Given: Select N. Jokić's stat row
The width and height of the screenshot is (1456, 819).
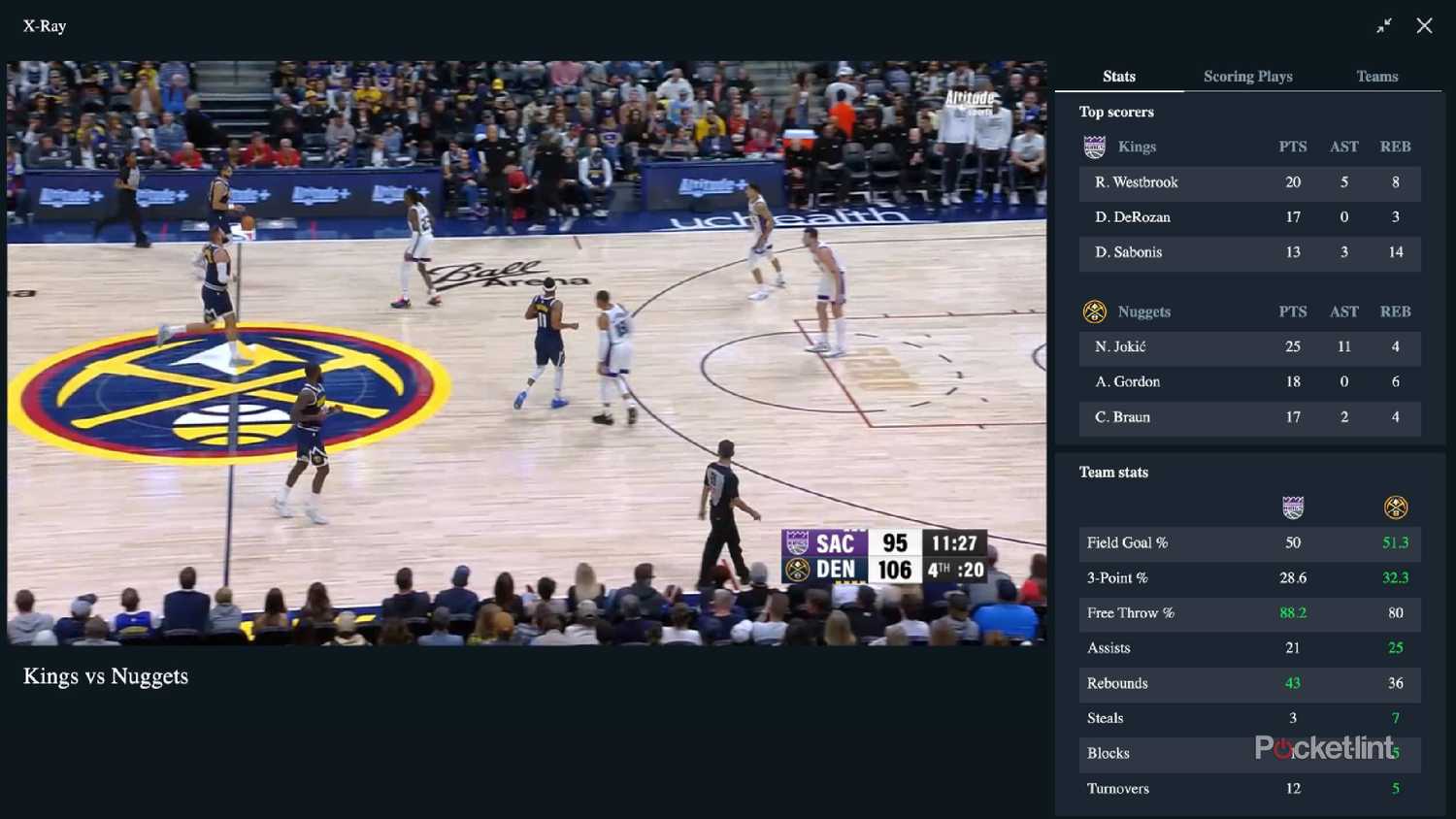Looking at the screenshot, I should click(x=1249, y=347).
